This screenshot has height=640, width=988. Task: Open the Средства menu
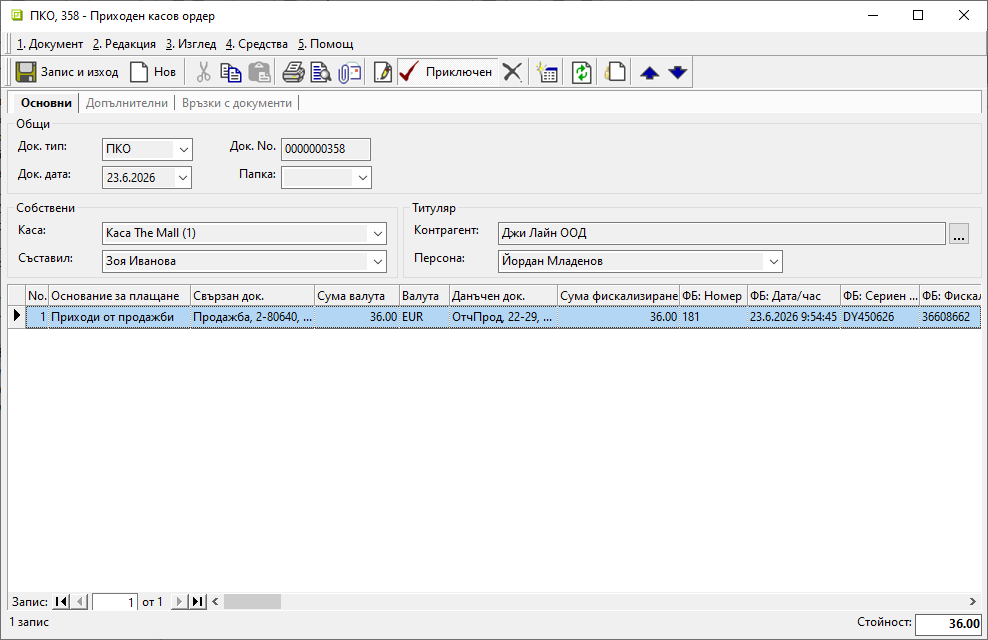257,44
